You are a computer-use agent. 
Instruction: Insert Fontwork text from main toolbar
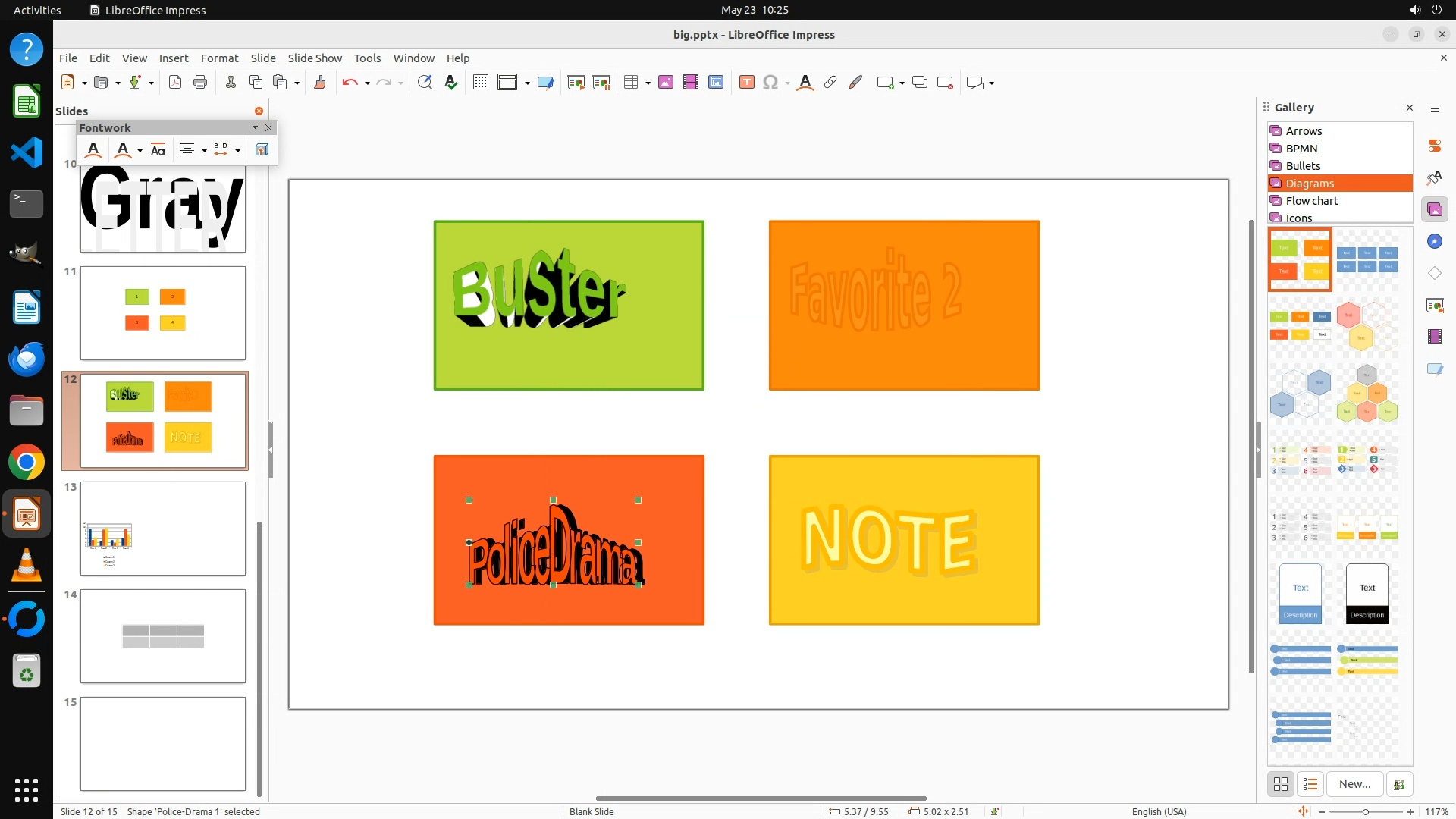coord(805,83)
